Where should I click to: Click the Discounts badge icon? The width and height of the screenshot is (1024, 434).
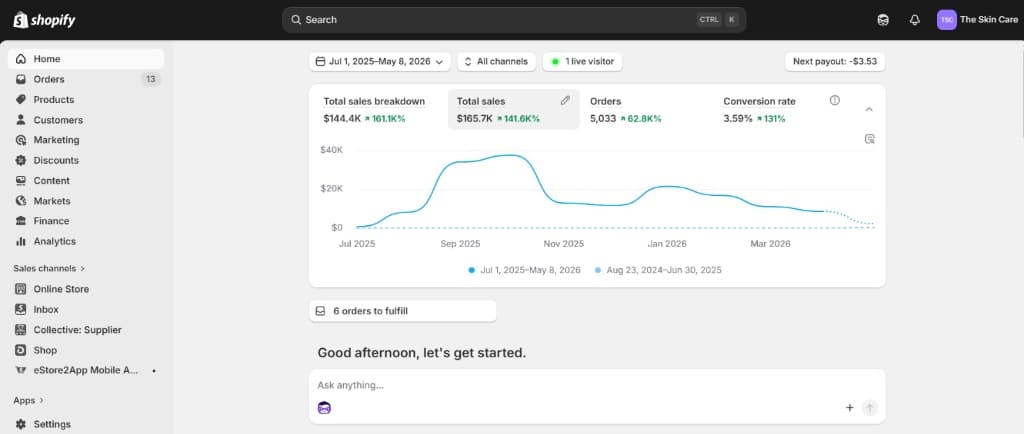(21, 160)
